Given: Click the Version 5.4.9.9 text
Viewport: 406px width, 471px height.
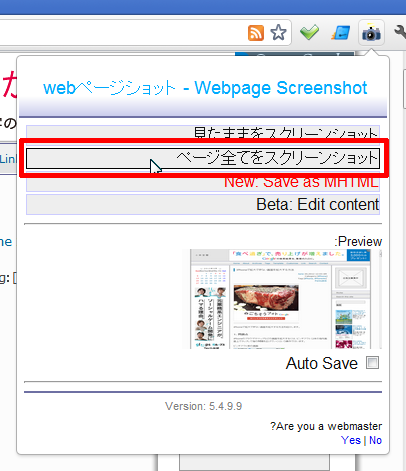Looking at the screenshot, I should [203, 406].
